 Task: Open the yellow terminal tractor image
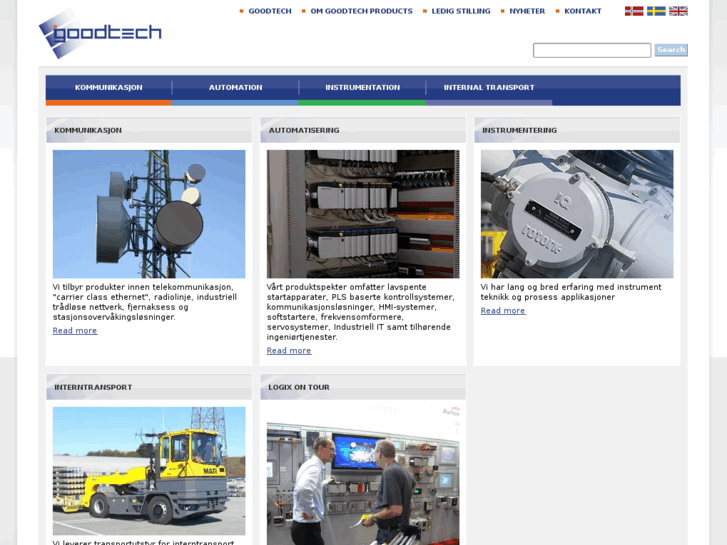149,471
